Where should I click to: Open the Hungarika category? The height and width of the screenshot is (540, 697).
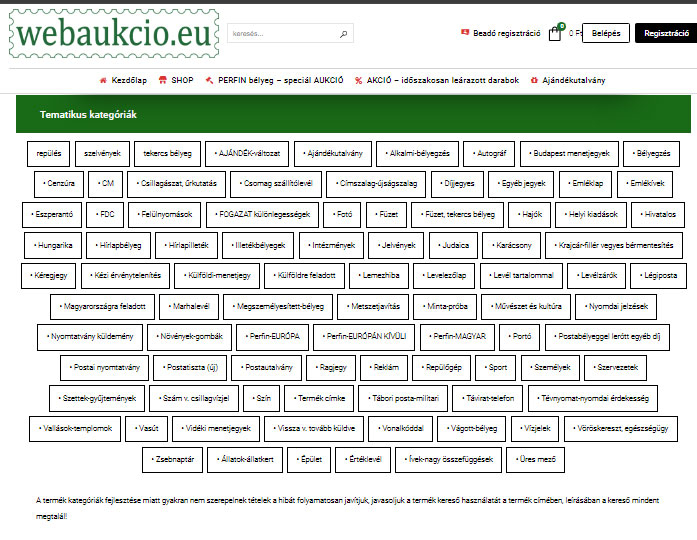coord(53,245)
